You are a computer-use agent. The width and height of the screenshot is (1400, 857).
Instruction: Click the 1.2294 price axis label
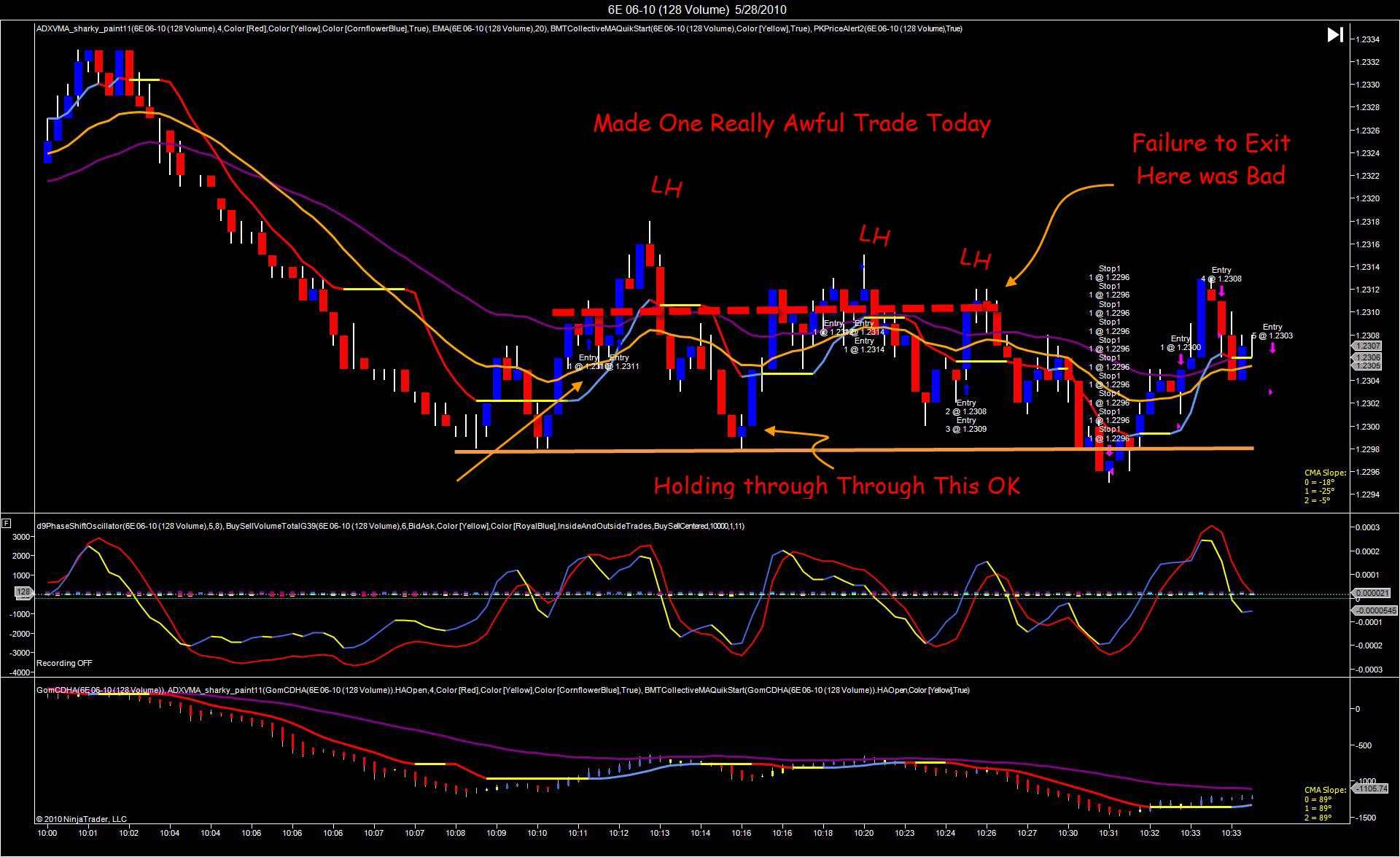(x=1368, y=495)
